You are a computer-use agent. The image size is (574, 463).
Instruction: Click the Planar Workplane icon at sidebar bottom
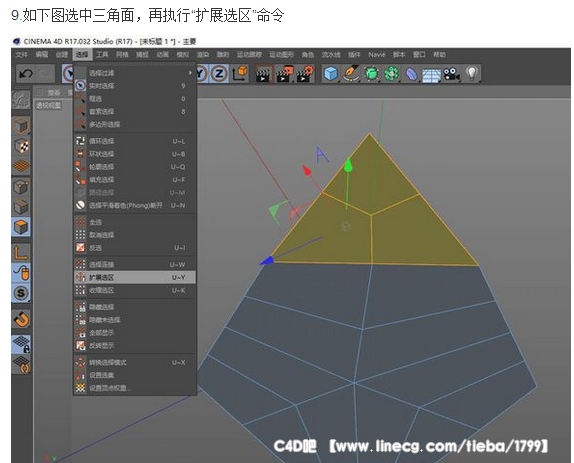click(21, 365)
